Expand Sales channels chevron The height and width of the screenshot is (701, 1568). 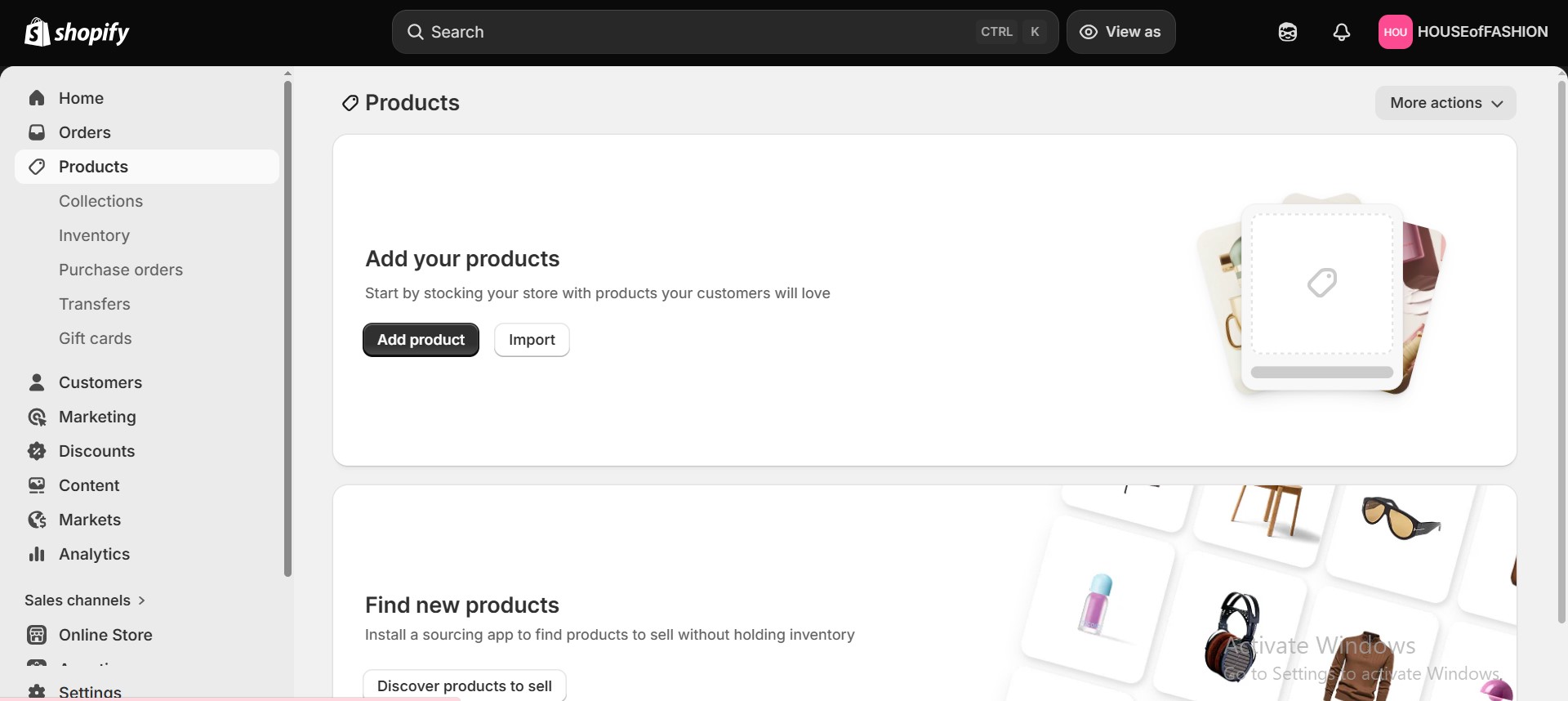click(142, 601)
